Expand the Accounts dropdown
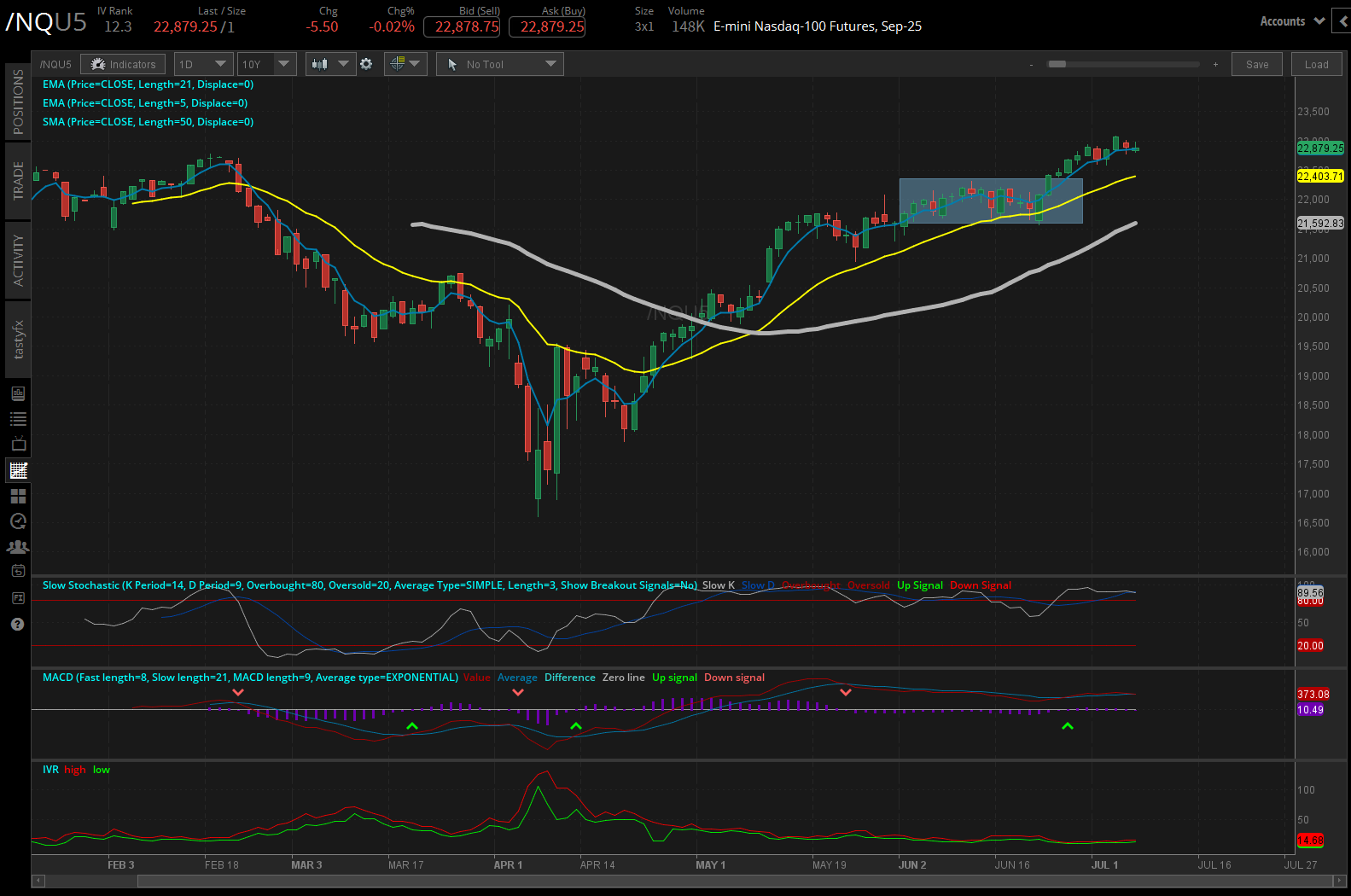1351x896 pixels. (x=1292, y=21)
